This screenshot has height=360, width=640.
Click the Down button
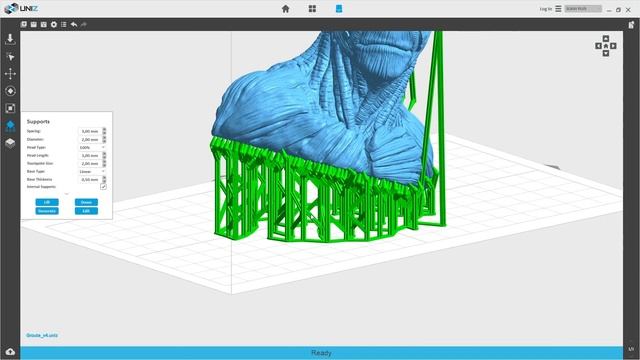pos(86,202)
